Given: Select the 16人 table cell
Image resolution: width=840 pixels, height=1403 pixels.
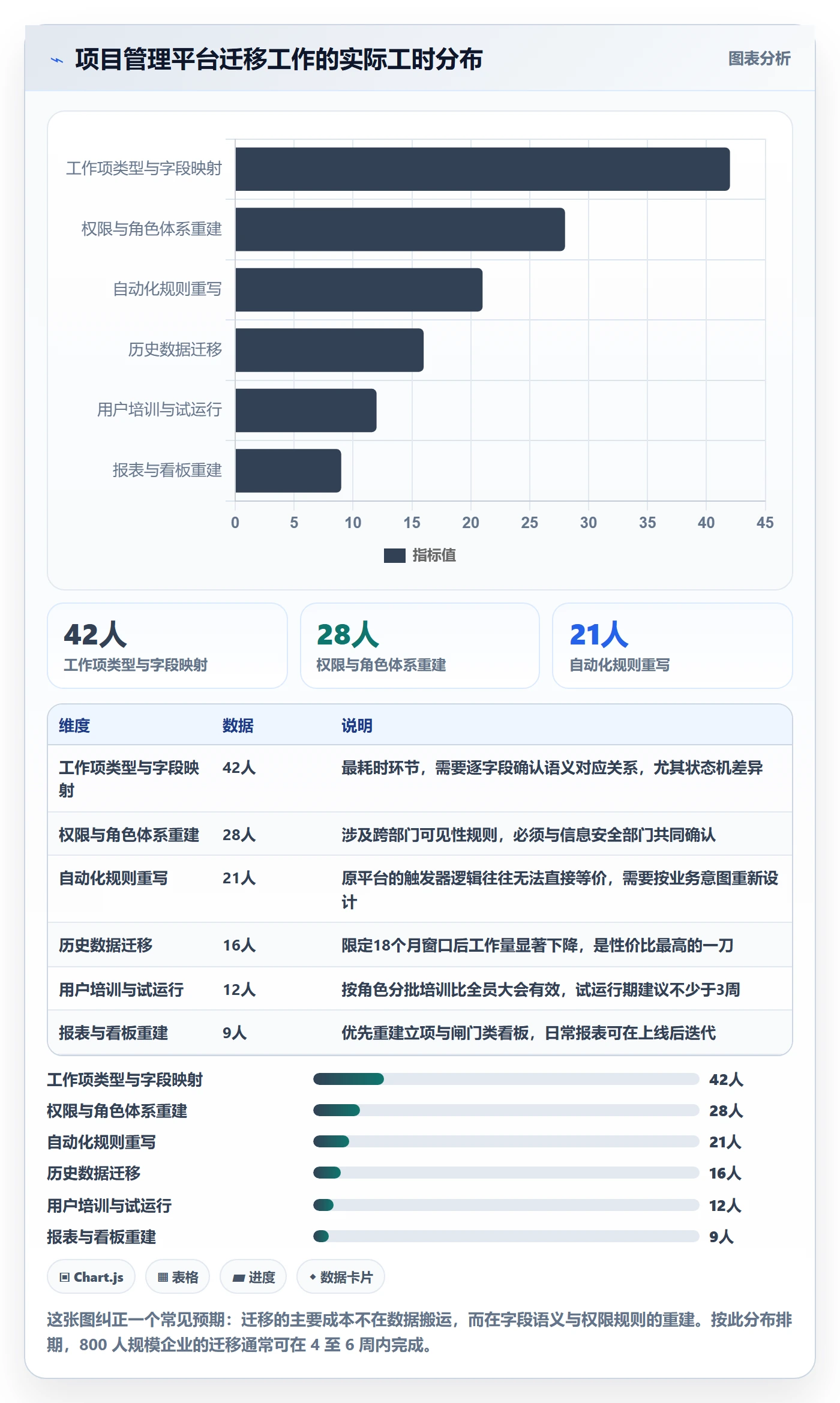Looking at the screenshot, I should (239, 945).
